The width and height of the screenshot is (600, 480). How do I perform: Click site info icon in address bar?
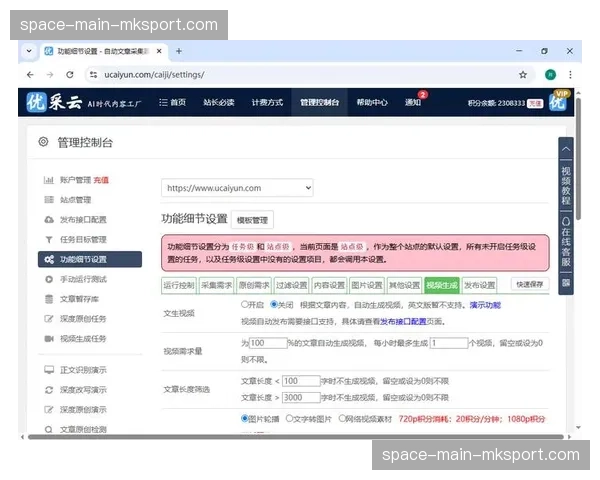[x=93, y=75]
